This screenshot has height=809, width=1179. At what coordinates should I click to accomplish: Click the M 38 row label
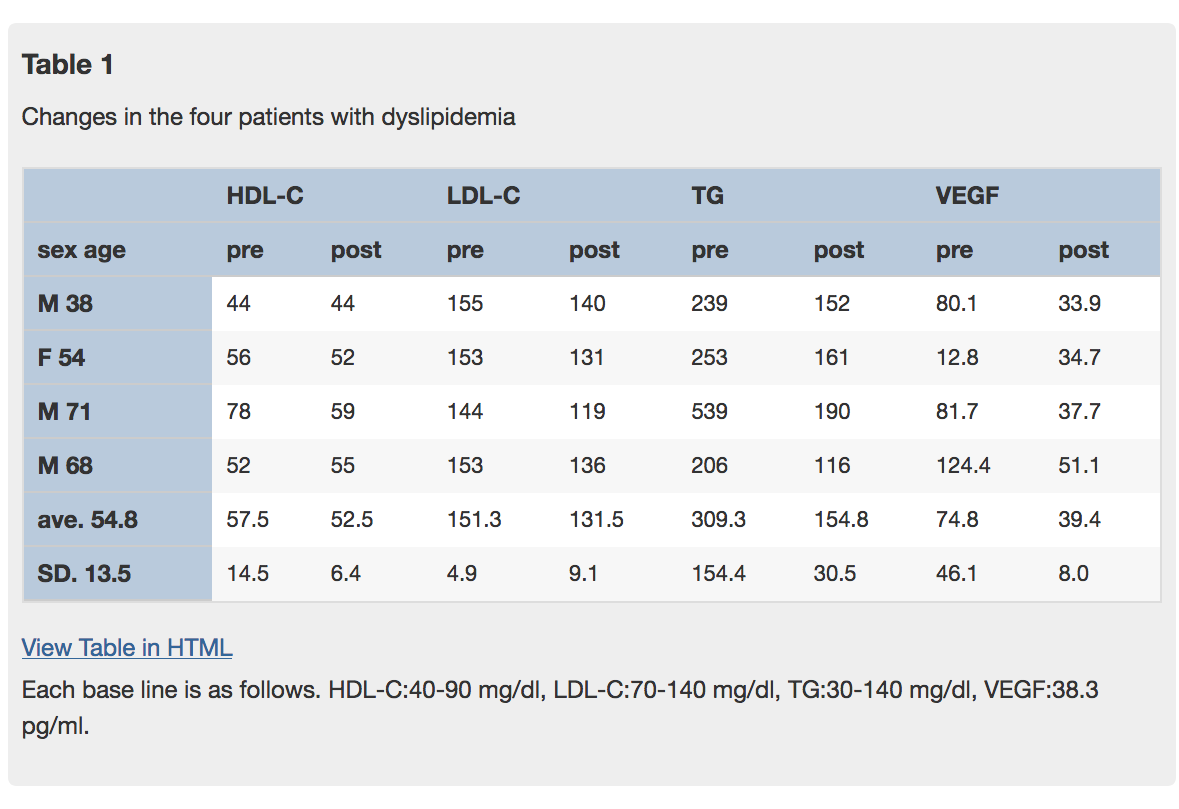coord(65,304)
